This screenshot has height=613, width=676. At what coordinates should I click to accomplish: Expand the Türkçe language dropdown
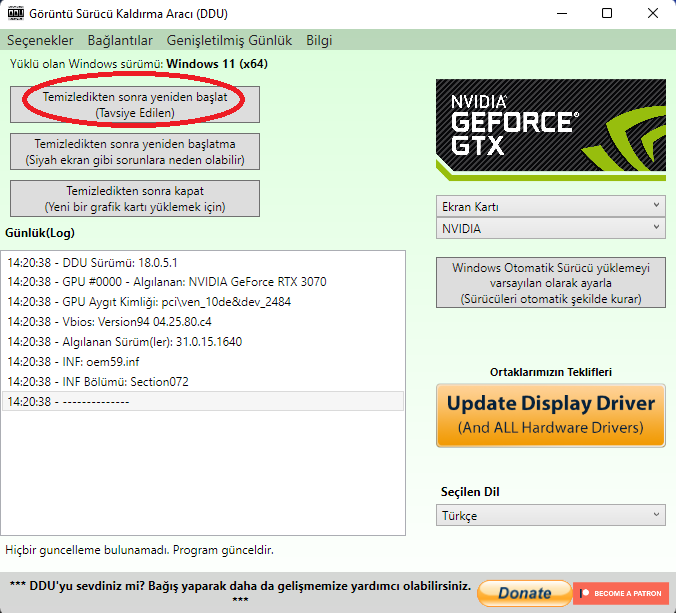point(551,516)
